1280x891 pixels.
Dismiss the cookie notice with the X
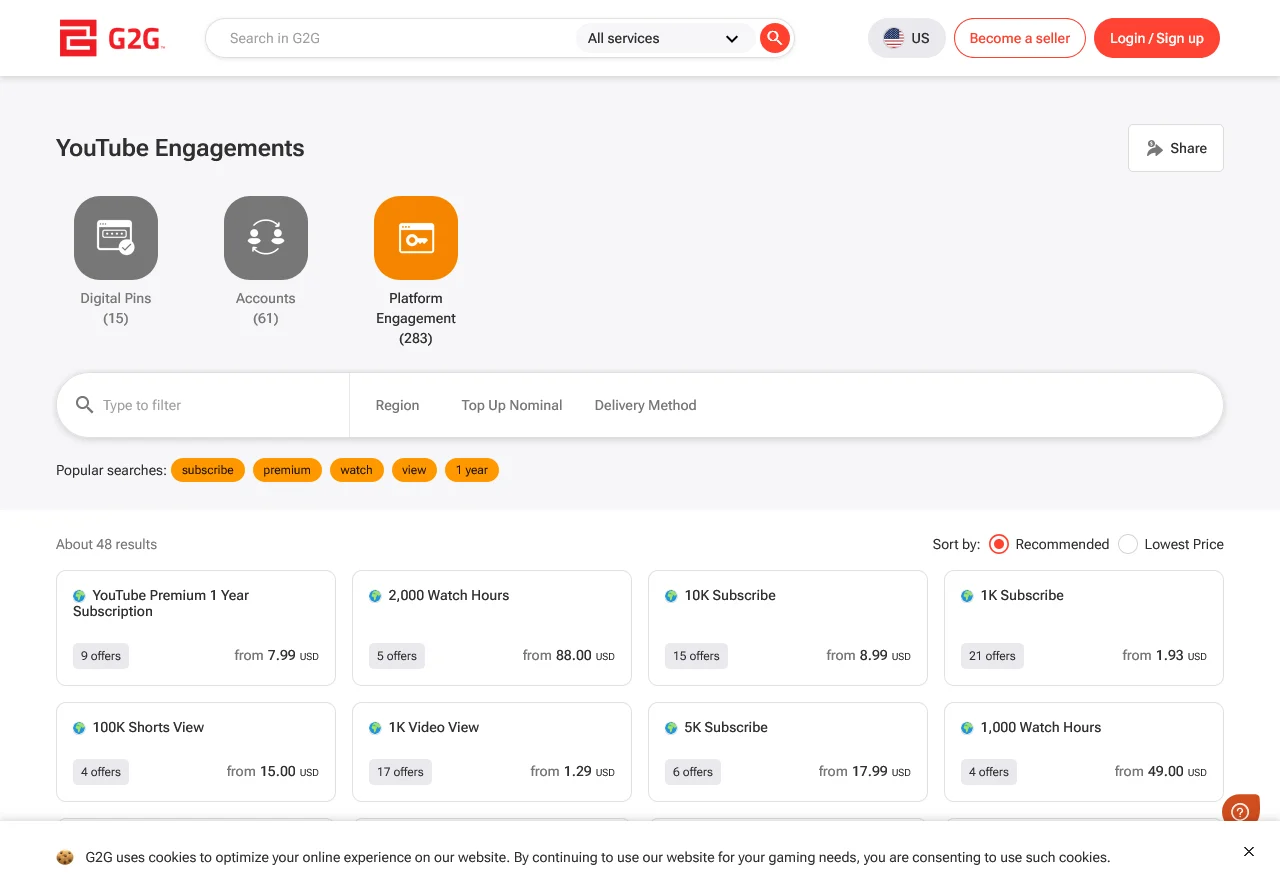(1249, 851)
